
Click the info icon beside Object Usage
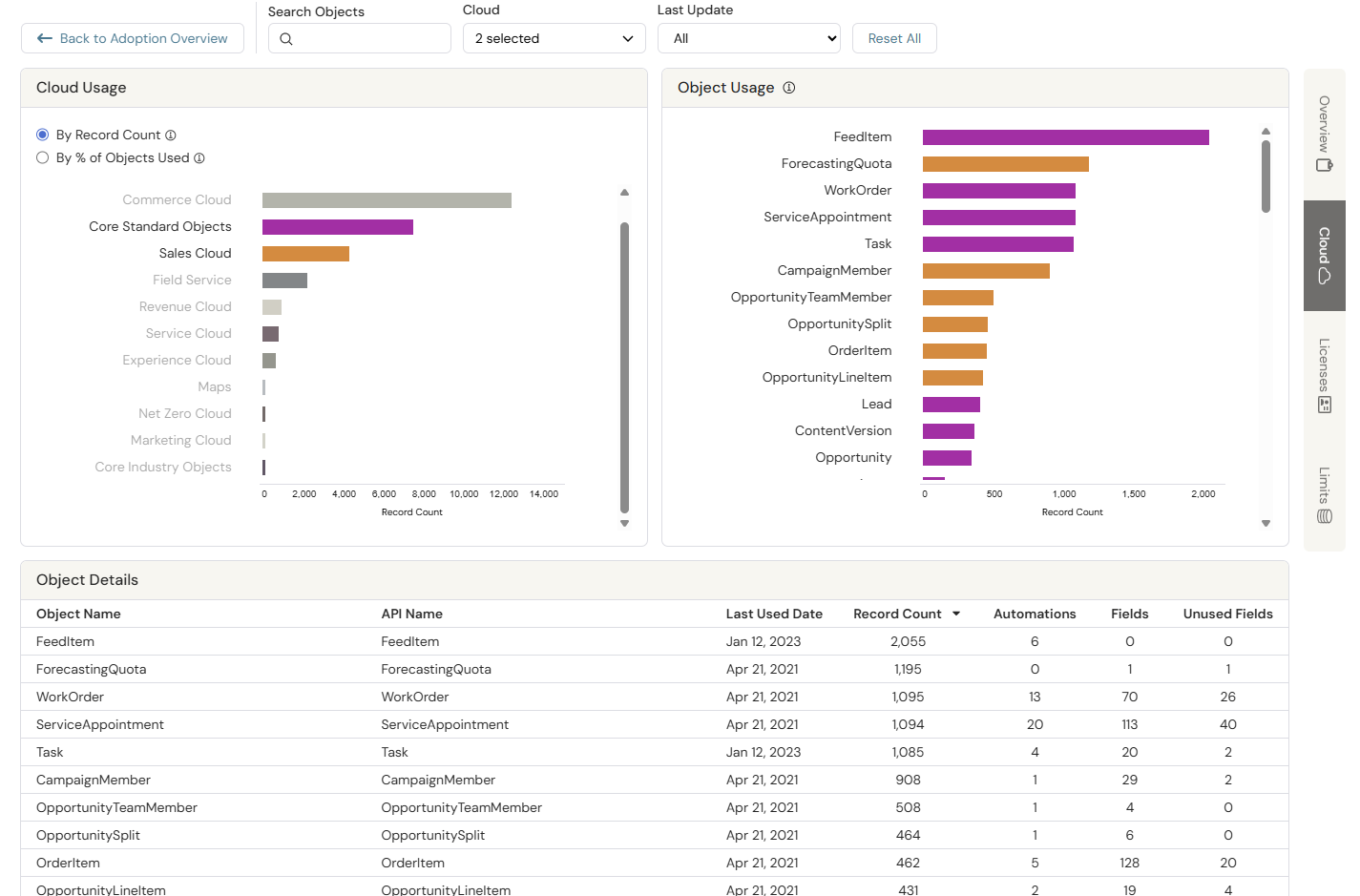coord(788,88)
